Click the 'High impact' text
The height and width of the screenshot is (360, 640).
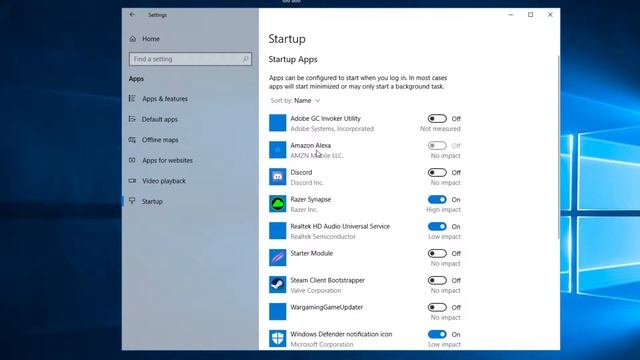tap(443, 209)
